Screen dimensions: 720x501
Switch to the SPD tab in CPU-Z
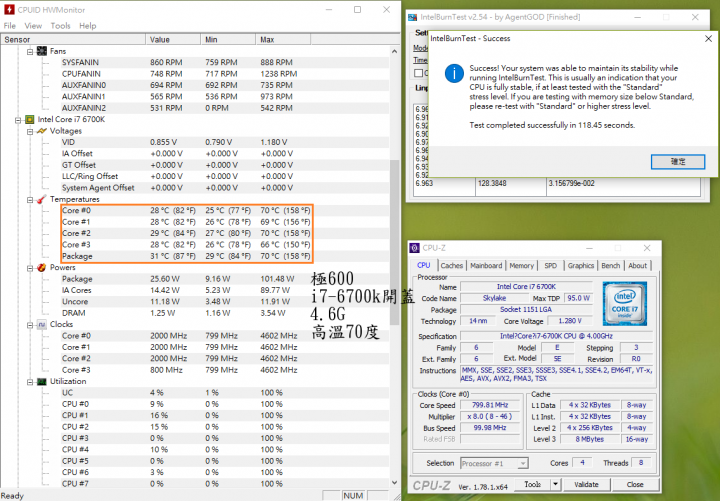(551, 265)
